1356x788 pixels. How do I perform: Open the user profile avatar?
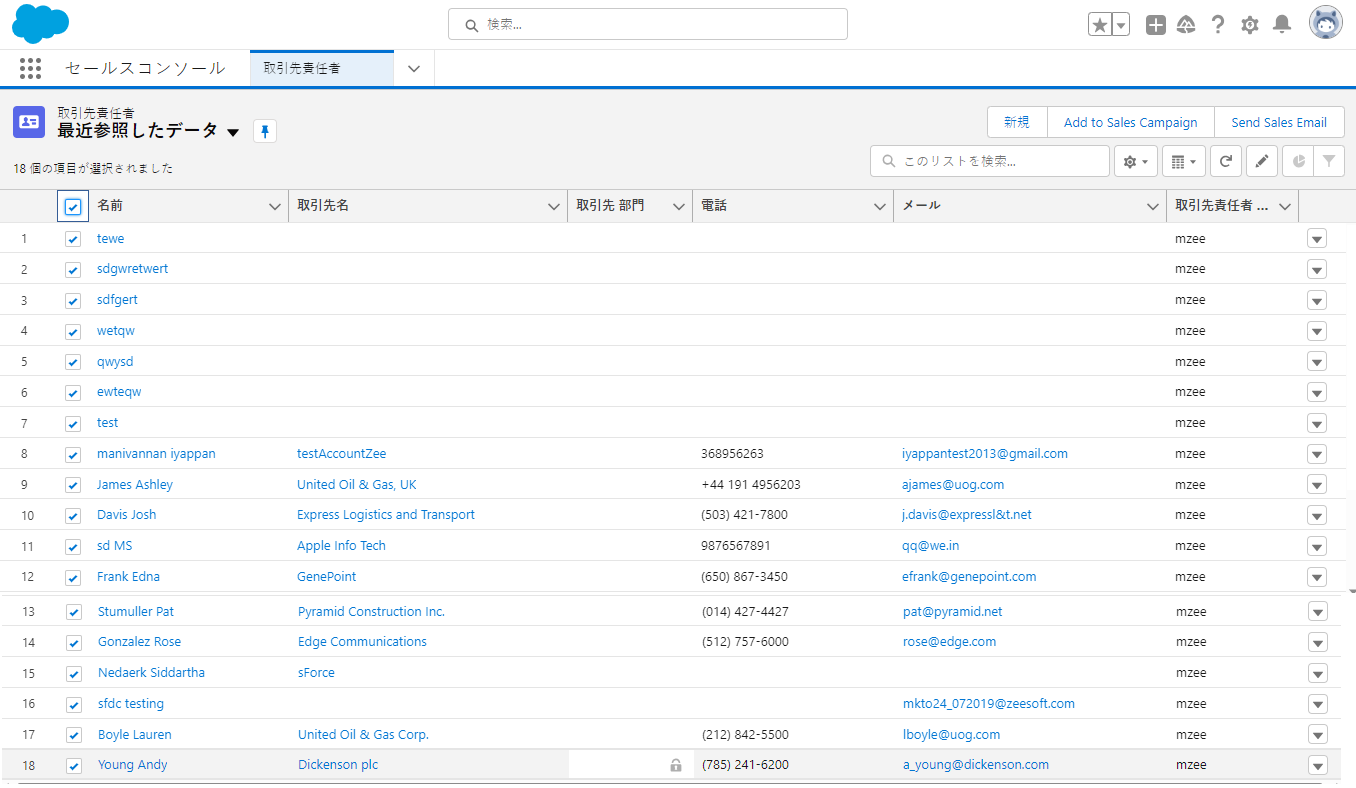tap(1326, 23)
